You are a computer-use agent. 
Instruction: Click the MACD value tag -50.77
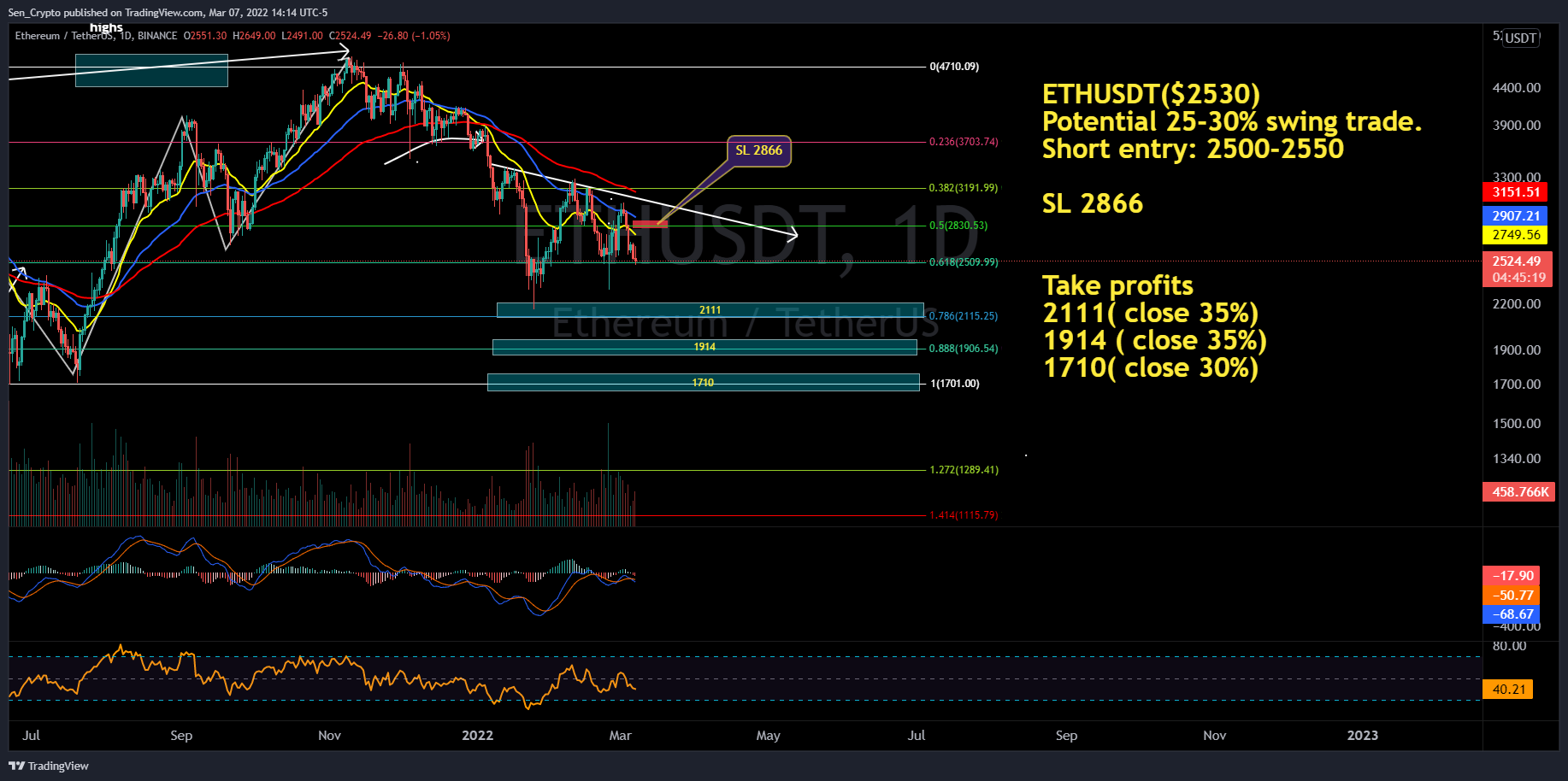click(1511, 596)
